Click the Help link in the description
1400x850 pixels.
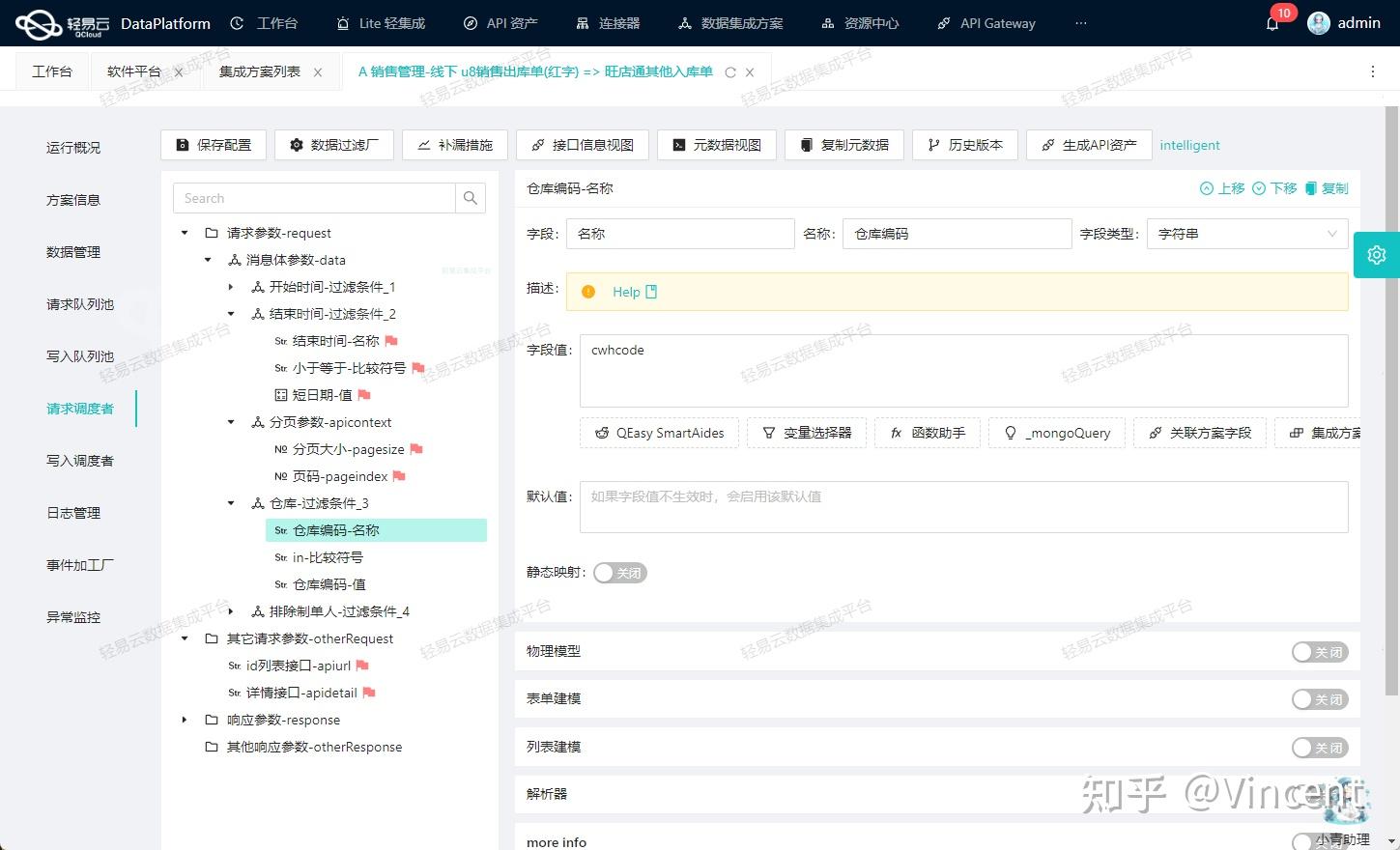(626, 291)
